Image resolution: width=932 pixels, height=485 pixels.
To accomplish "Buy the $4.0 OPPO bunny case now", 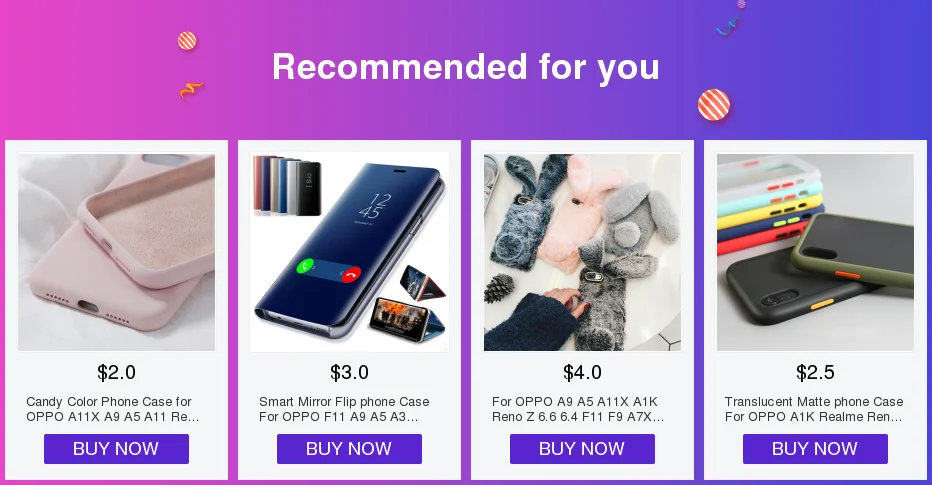I will (x=582, y=449).
